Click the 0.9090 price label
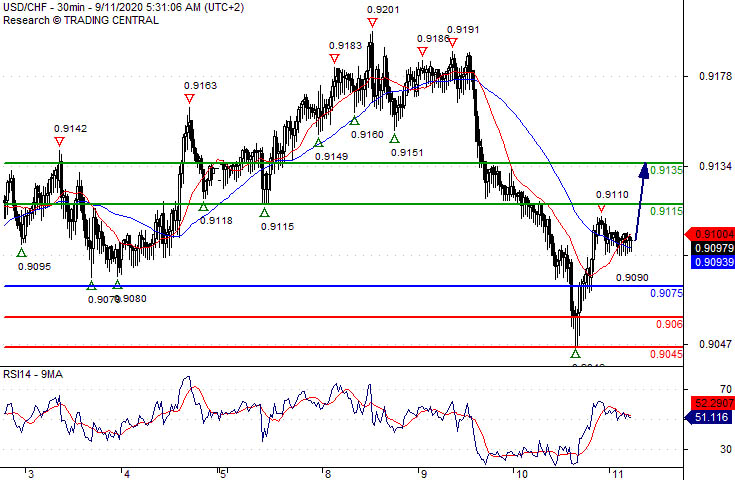The image size is (735, 480). [x=632, y=278]
